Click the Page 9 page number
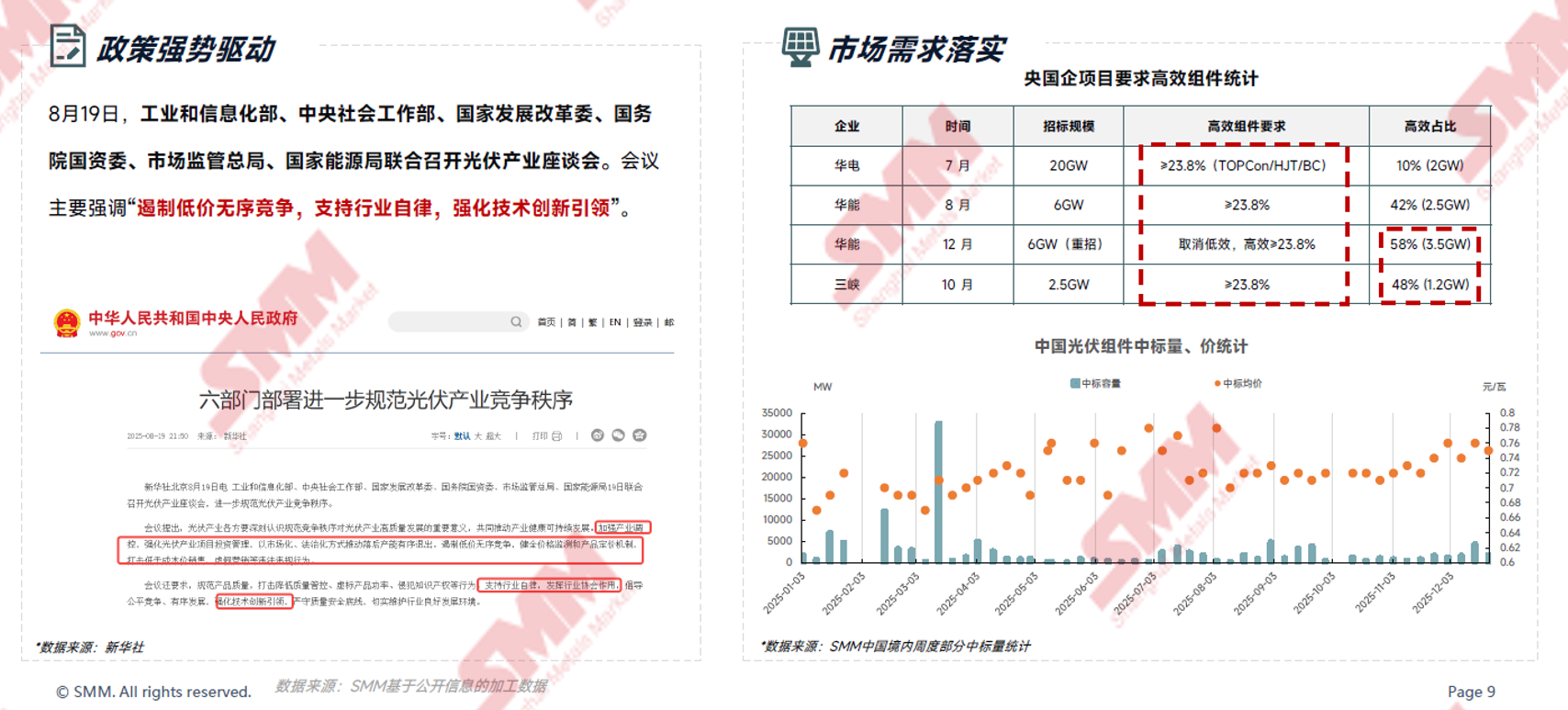This screenshot has width=1568, height=710. tap(1472, 692)
